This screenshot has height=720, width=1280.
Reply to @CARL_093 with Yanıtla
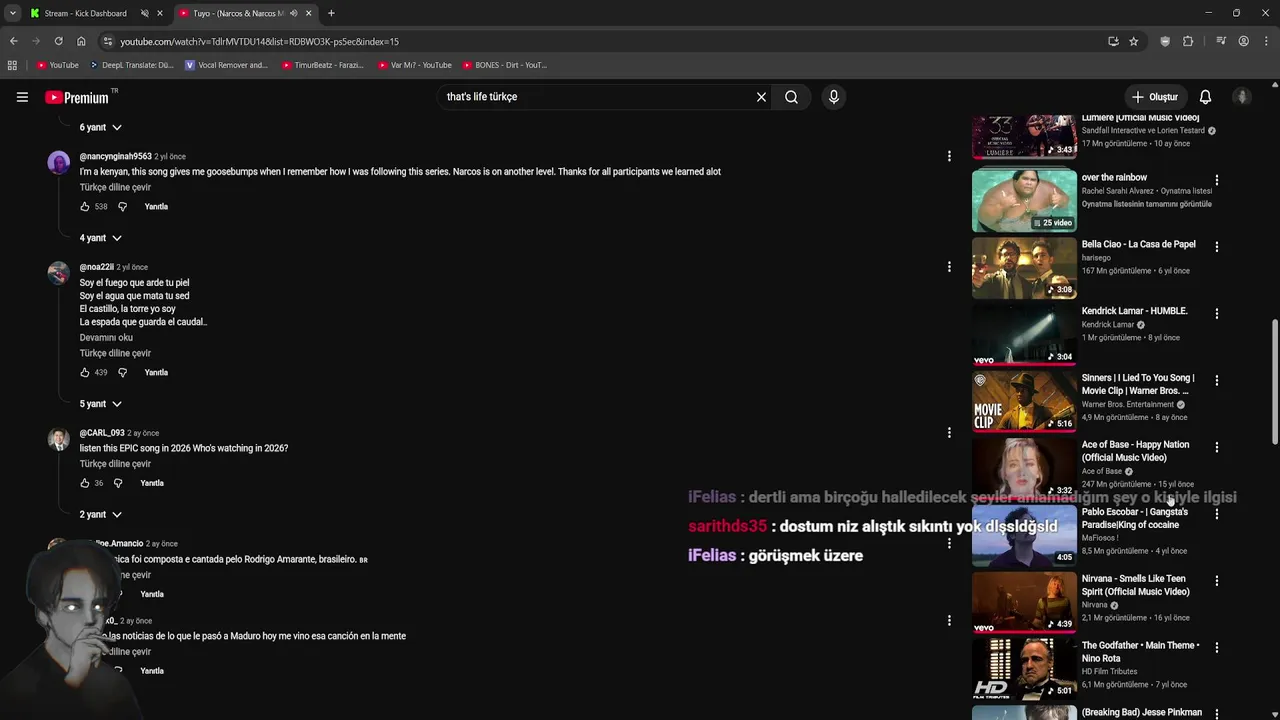point(152,483)
